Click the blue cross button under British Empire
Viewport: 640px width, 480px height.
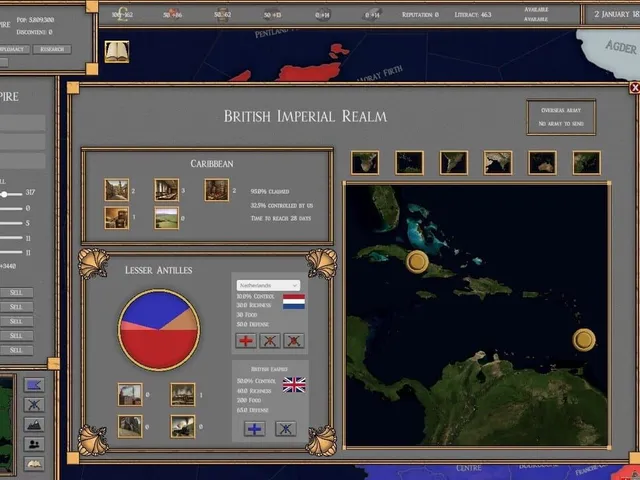pos(254,429)
